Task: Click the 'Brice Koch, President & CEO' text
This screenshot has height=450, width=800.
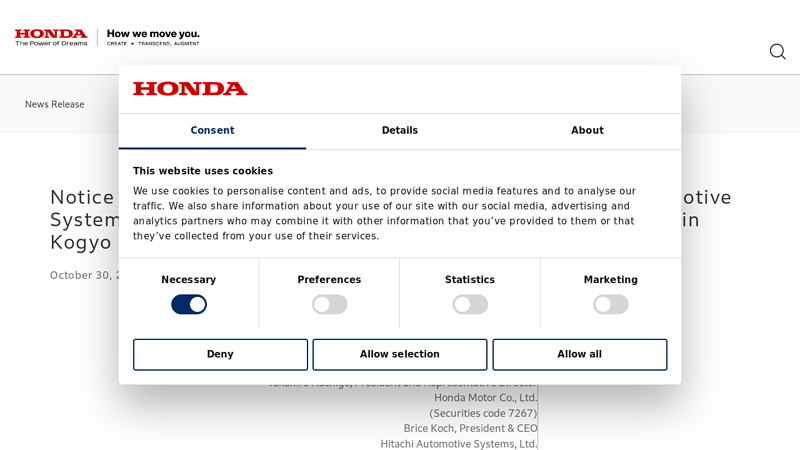Action: coord(470,429)
